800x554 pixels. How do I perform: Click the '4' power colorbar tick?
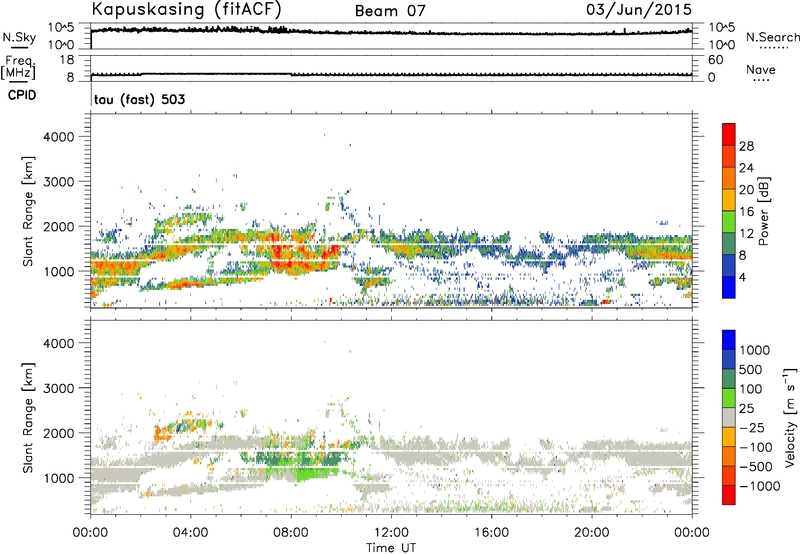pyautogui.click(x=742, y=277)
